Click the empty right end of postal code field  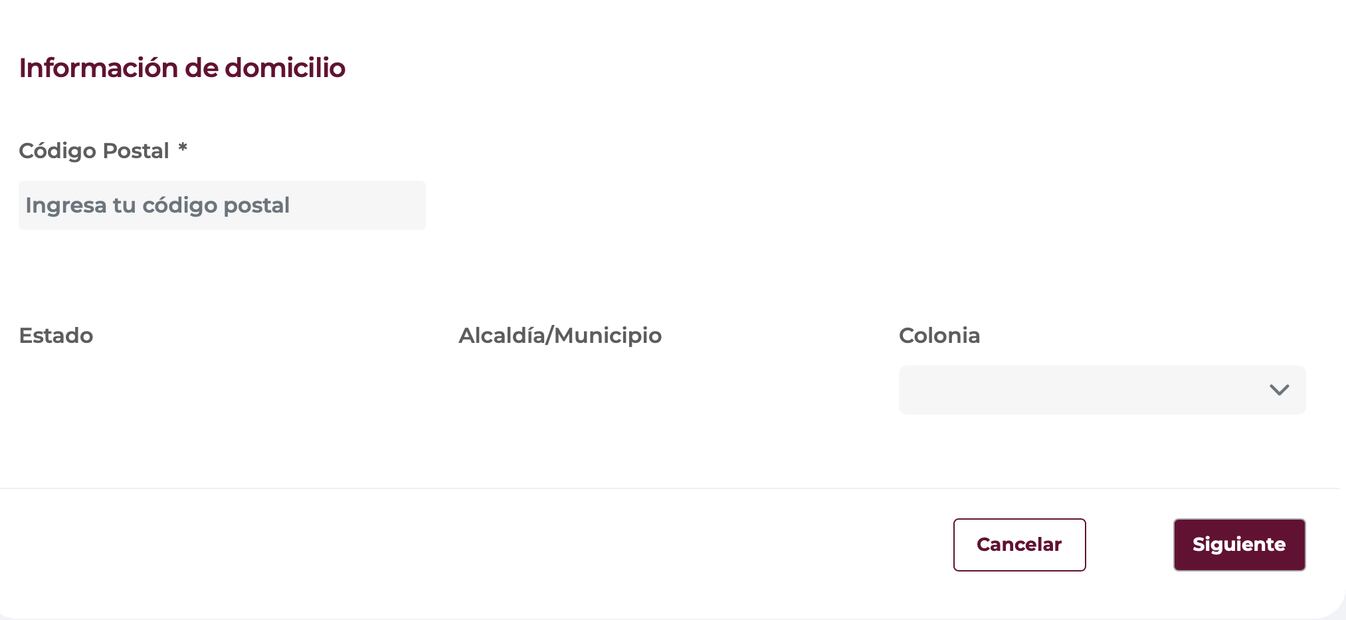coord(380,205)
